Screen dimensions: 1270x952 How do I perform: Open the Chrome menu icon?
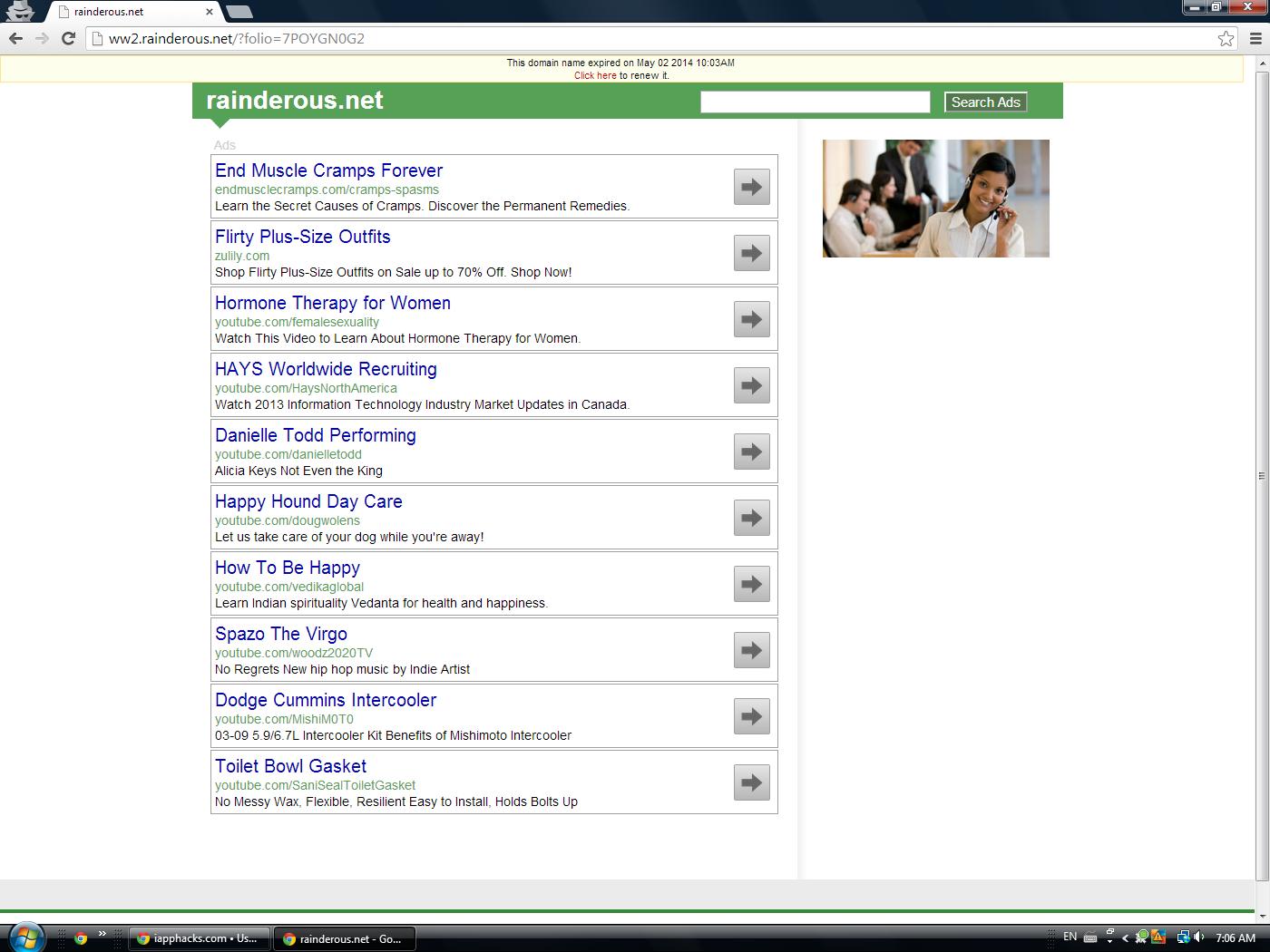coord(1255,38)
